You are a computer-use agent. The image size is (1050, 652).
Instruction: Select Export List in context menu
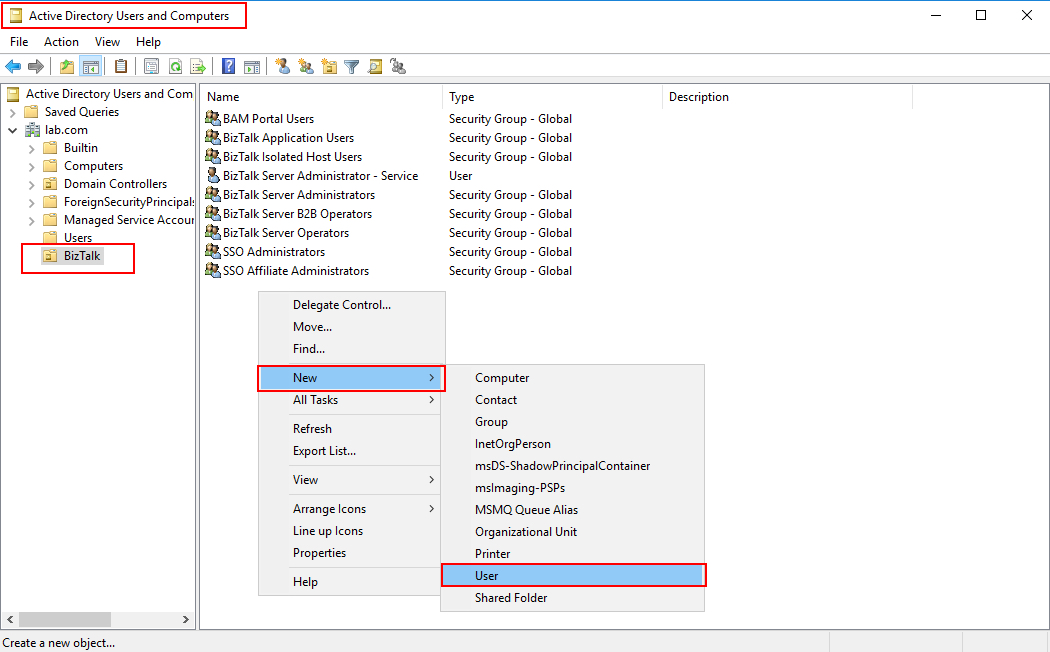click(x=352, y=451)
